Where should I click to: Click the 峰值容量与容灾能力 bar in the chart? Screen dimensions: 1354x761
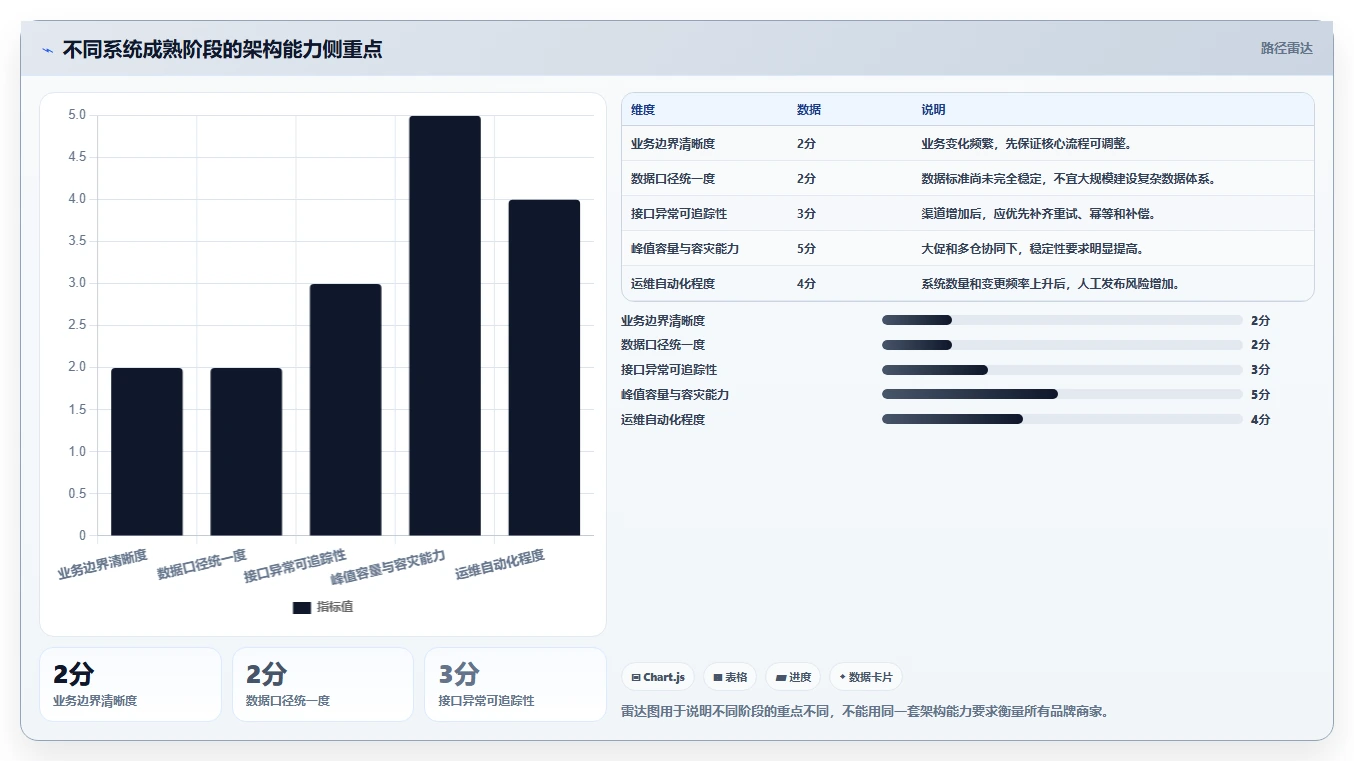[x=445, y=326]
